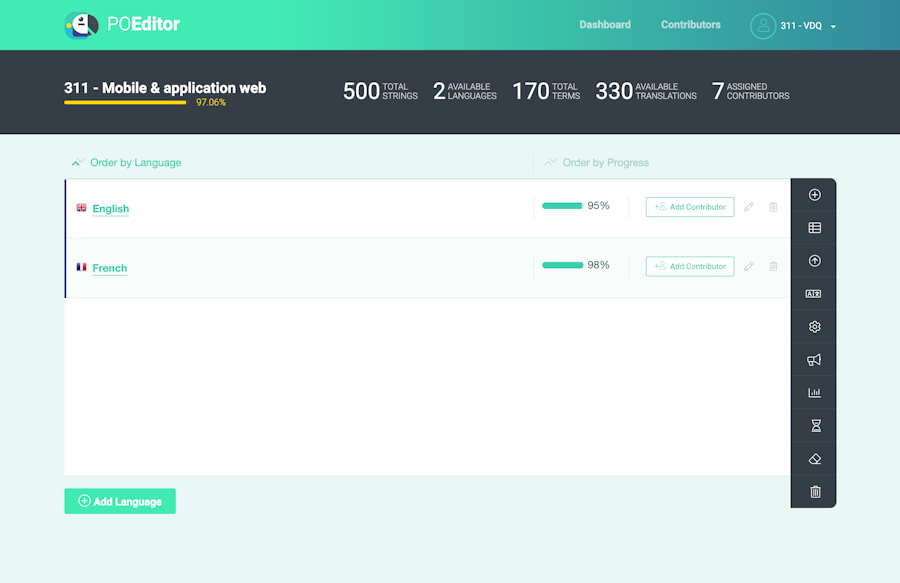
Task: Click the import upload arrow icon
Action: pyautogui.click(x=814, y=261)
